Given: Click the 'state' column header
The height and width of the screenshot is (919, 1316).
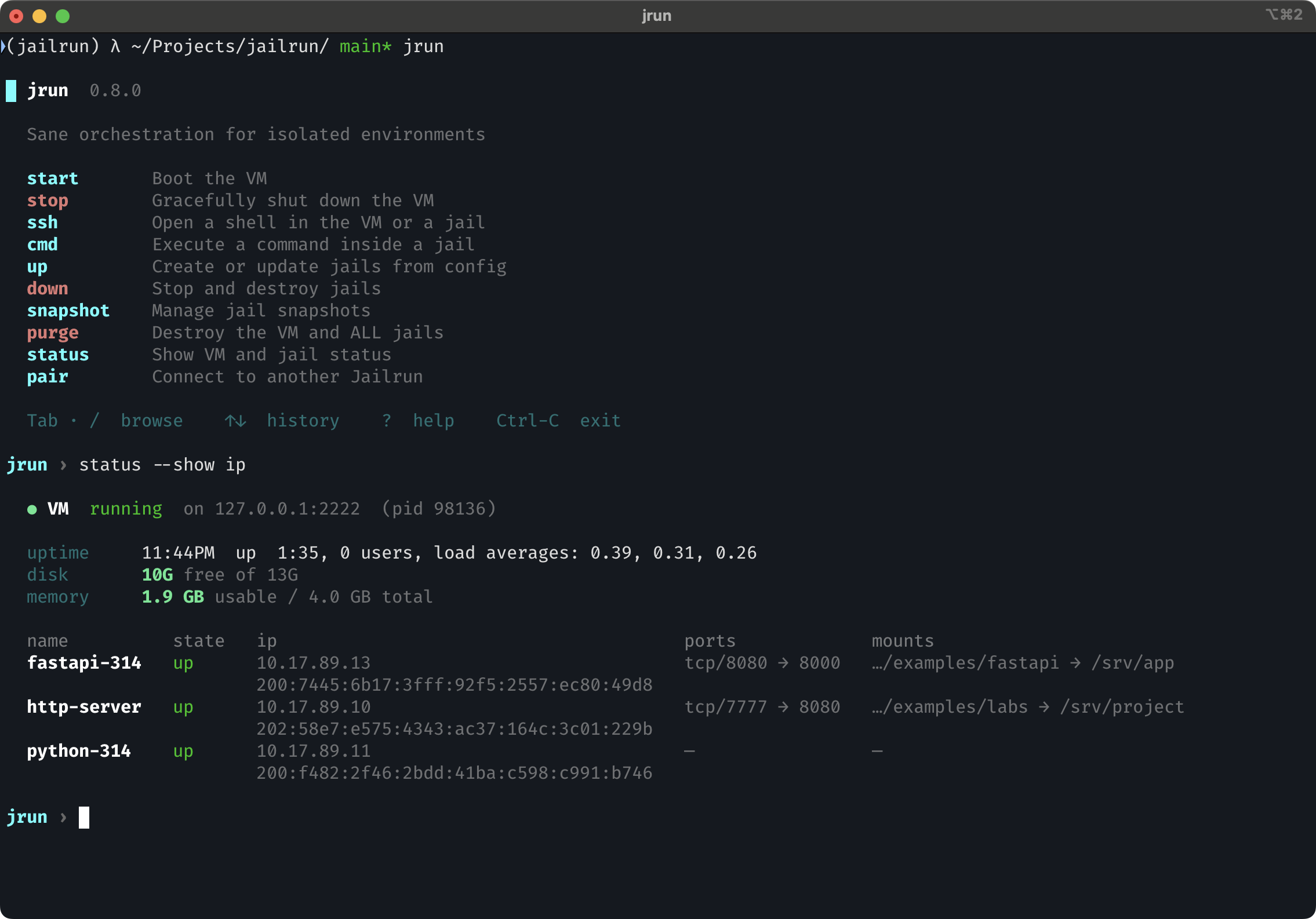Looking at the screenshot, I should pos(199,641).
